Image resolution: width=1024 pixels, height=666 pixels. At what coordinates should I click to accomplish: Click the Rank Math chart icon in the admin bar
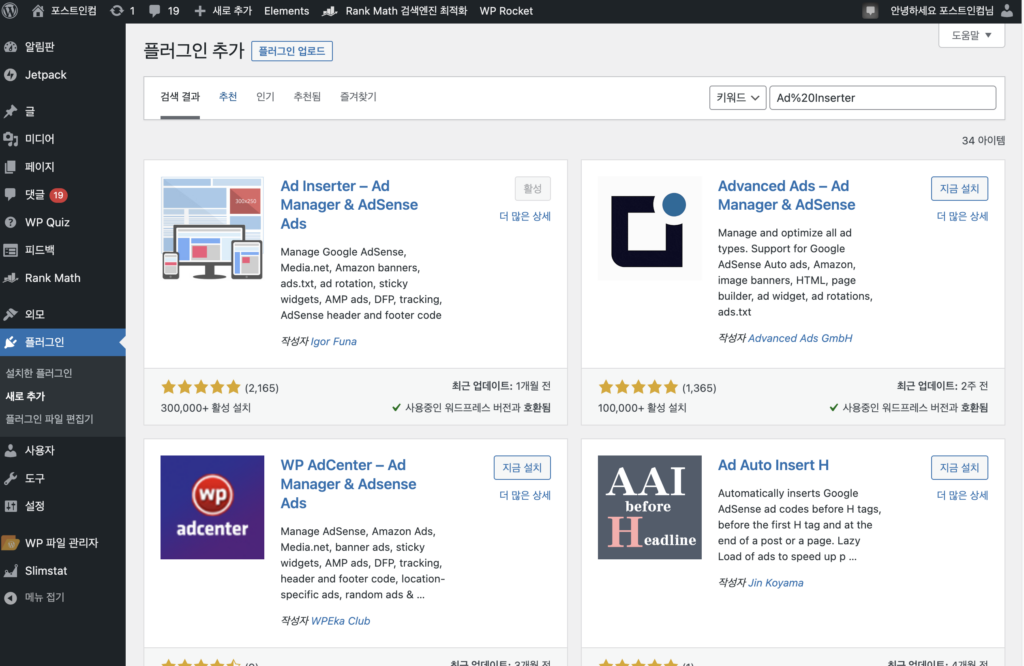tap(330, 11)
